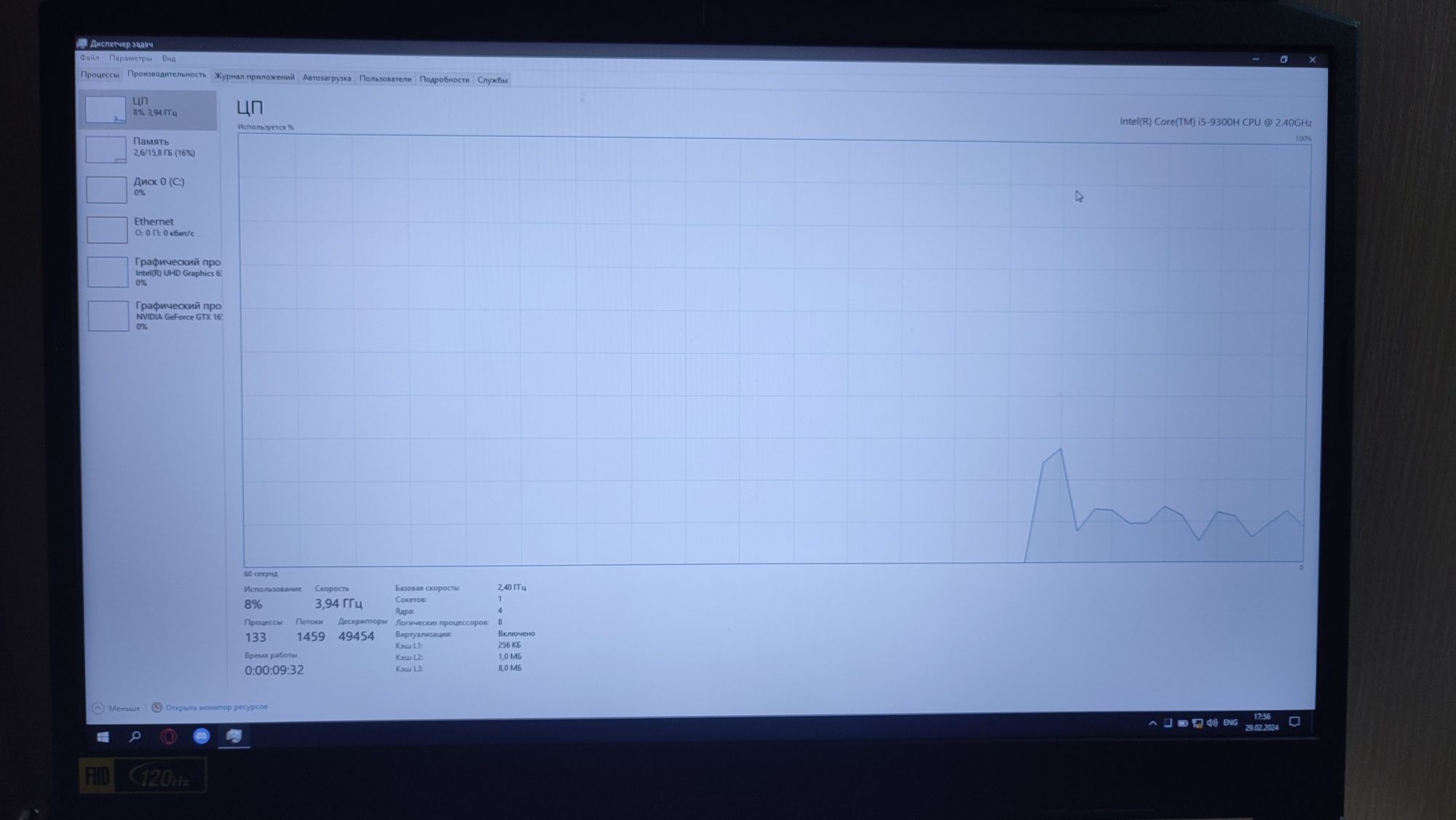This screenshot has width=1456, height=820.
Task: Click the 8% usage value
Action: click(253, 604)
